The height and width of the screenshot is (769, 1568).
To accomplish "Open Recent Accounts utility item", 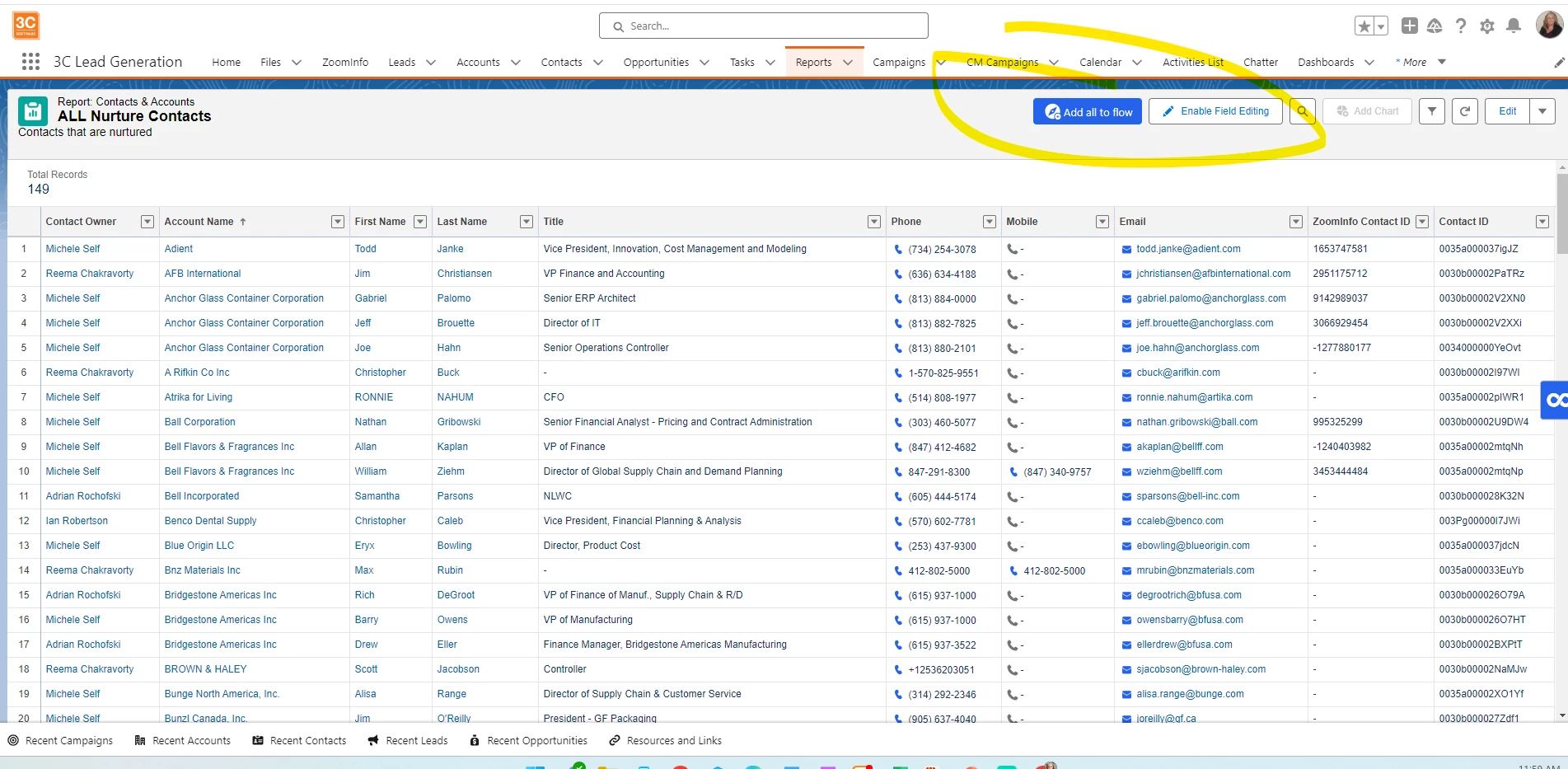I will [183, 741].
